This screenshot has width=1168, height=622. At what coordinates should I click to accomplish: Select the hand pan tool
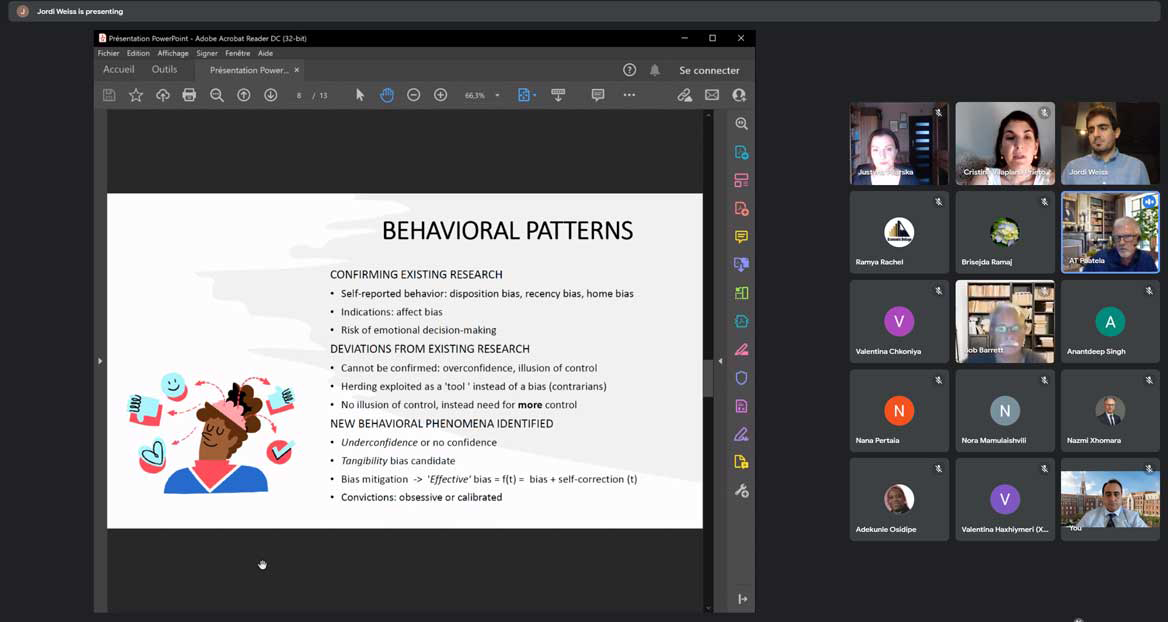[x=387, y=95]
